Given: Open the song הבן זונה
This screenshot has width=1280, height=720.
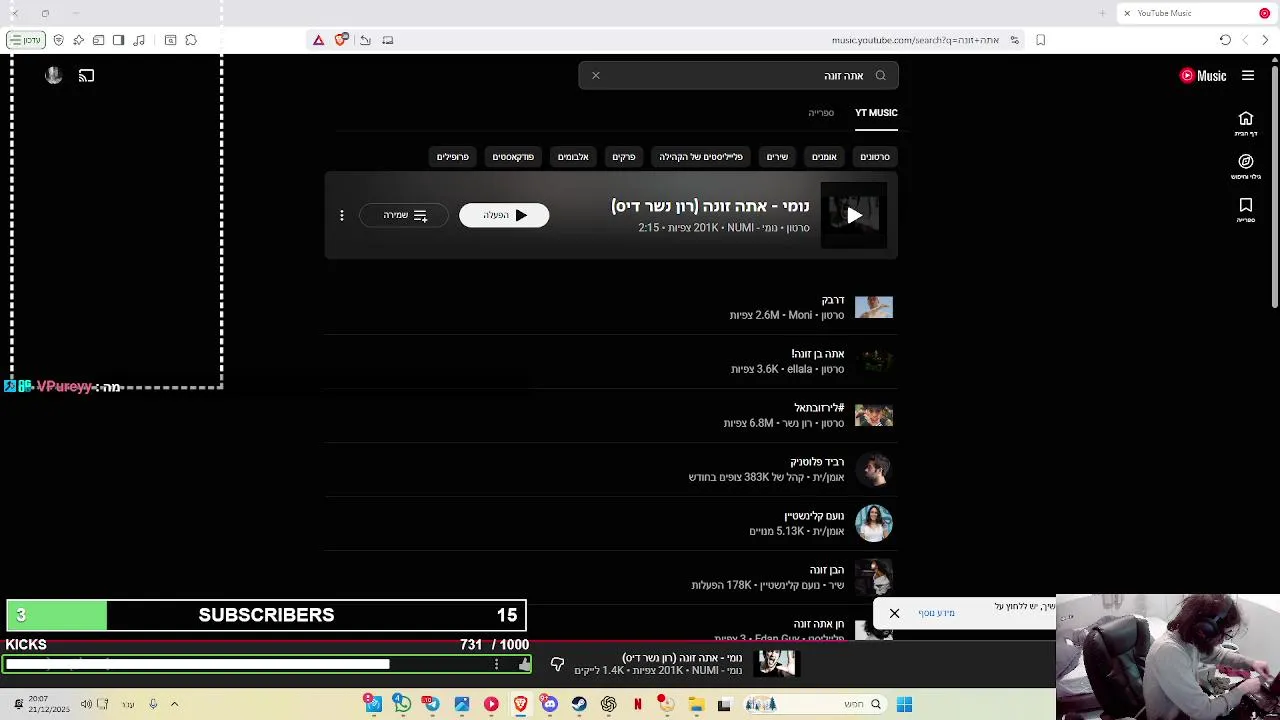Looking at the screenshot, I should tap(610, 577).
